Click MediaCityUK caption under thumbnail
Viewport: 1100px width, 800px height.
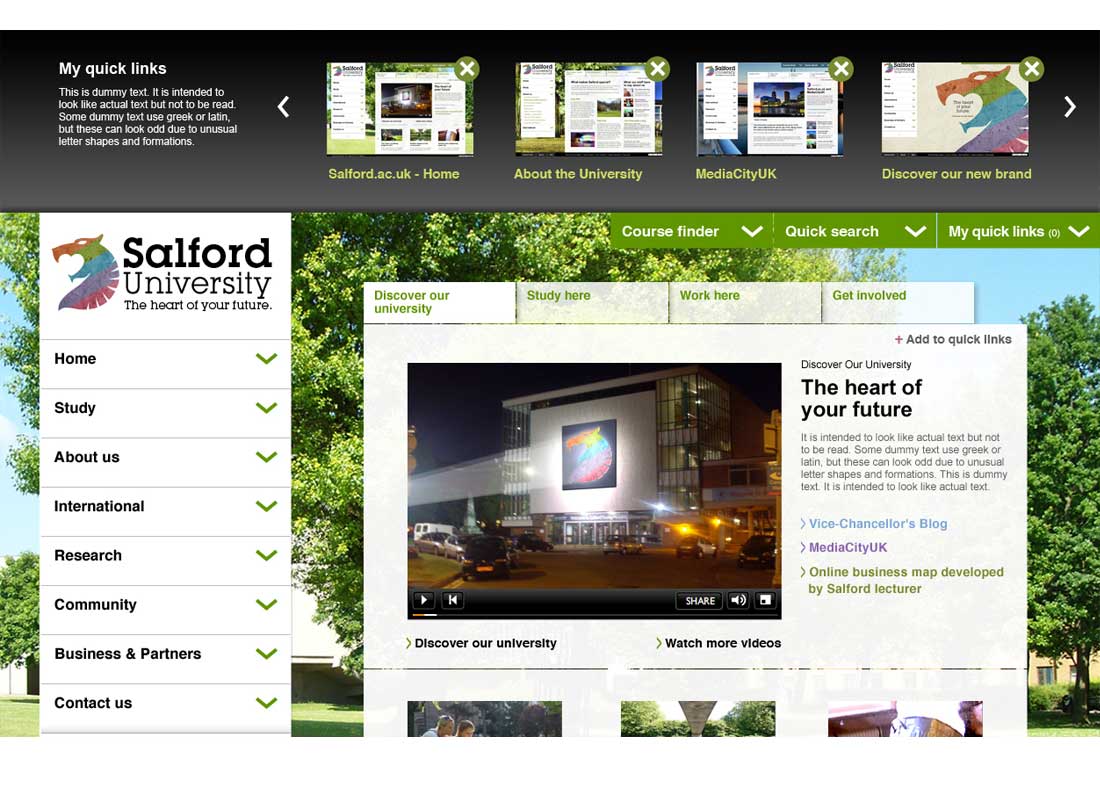point(736,174)
